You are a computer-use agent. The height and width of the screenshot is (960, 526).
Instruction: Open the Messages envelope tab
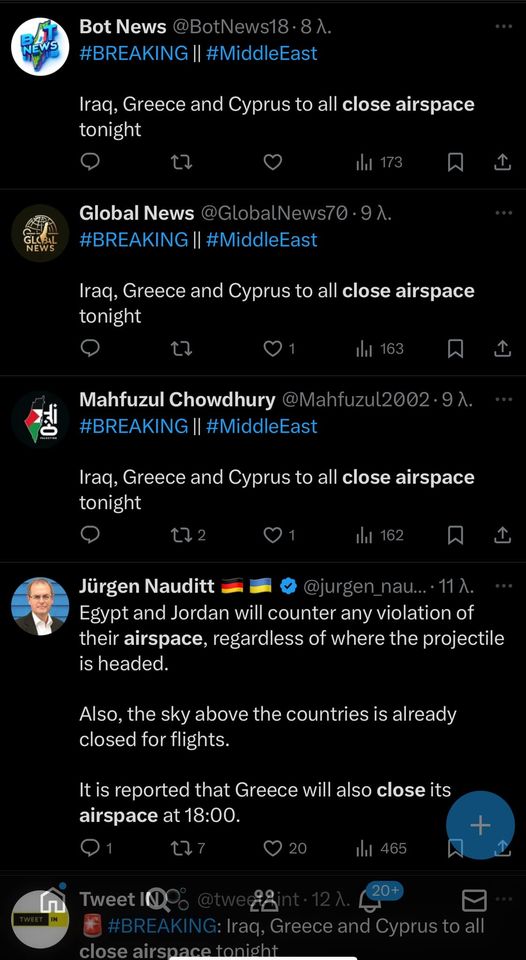[x=473, y=900]
